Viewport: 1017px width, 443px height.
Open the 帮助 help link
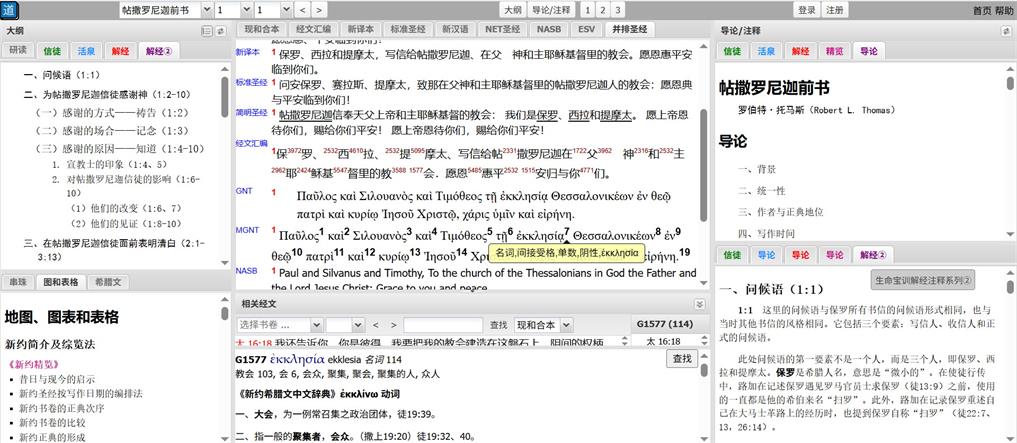(x=1004, y=10)
